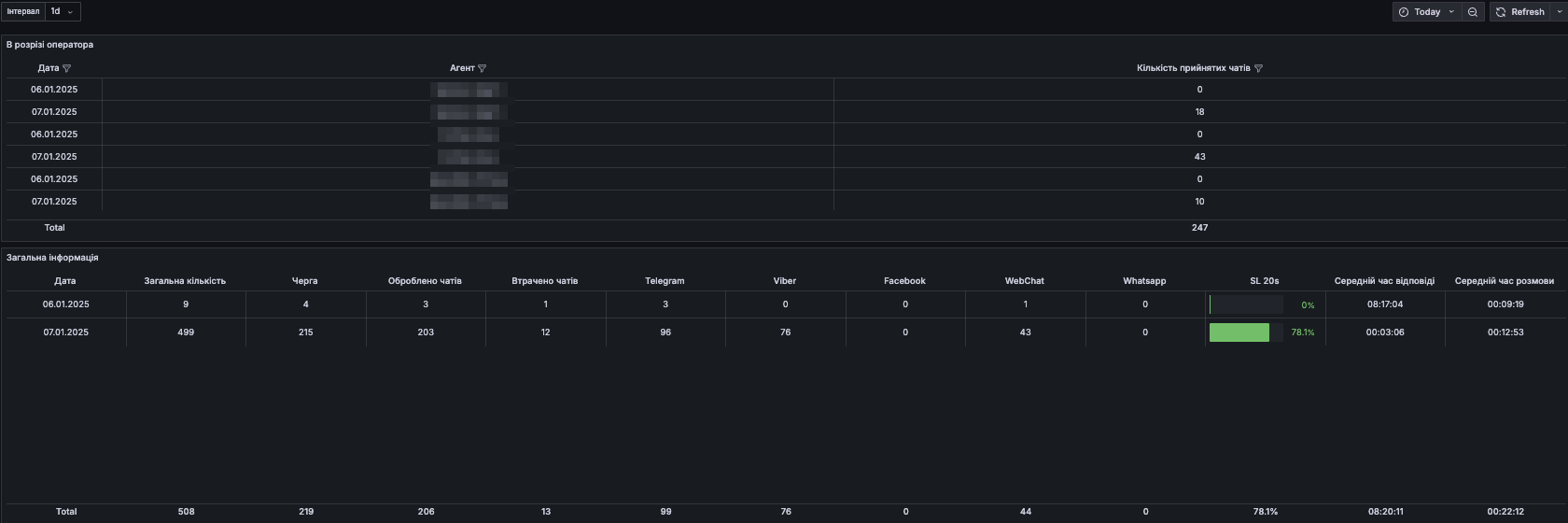The image size is (1568, 523).
Task: Select the 08:17:04 response time cell
Action: tap(1385, 304)
